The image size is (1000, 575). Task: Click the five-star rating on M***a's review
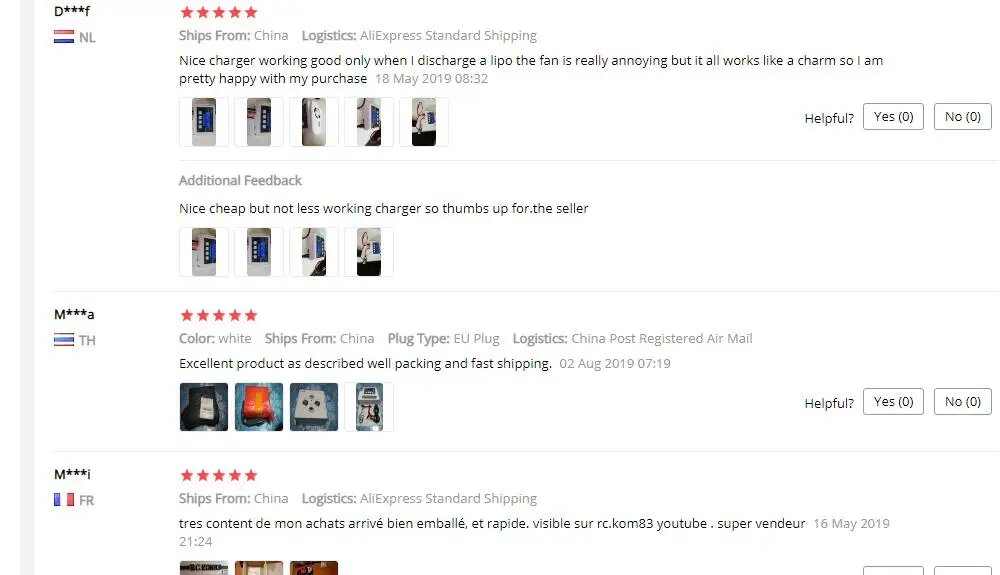pos(219,315)
